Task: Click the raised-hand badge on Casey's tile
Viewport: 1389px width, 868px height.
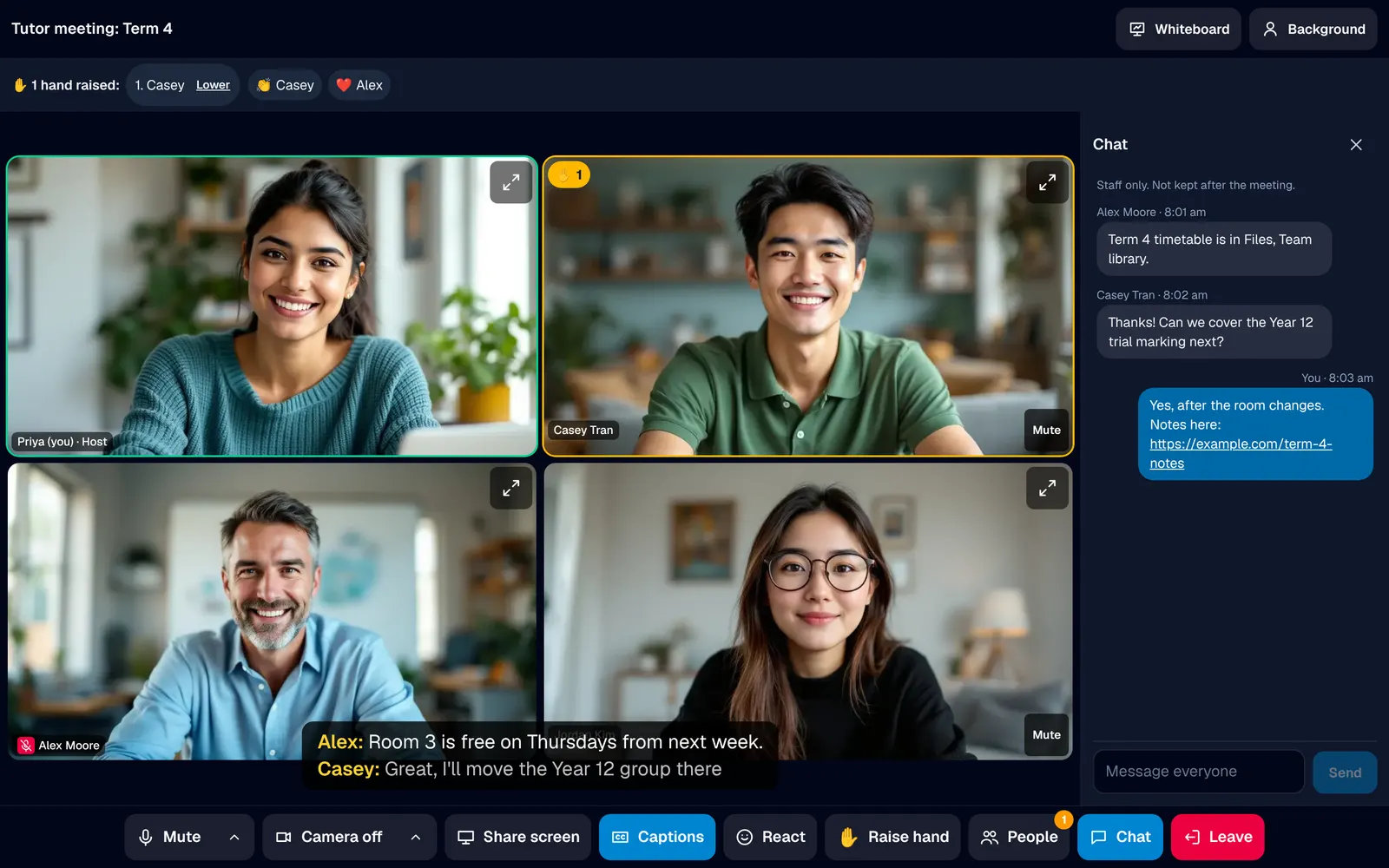Action: [569, 174]
